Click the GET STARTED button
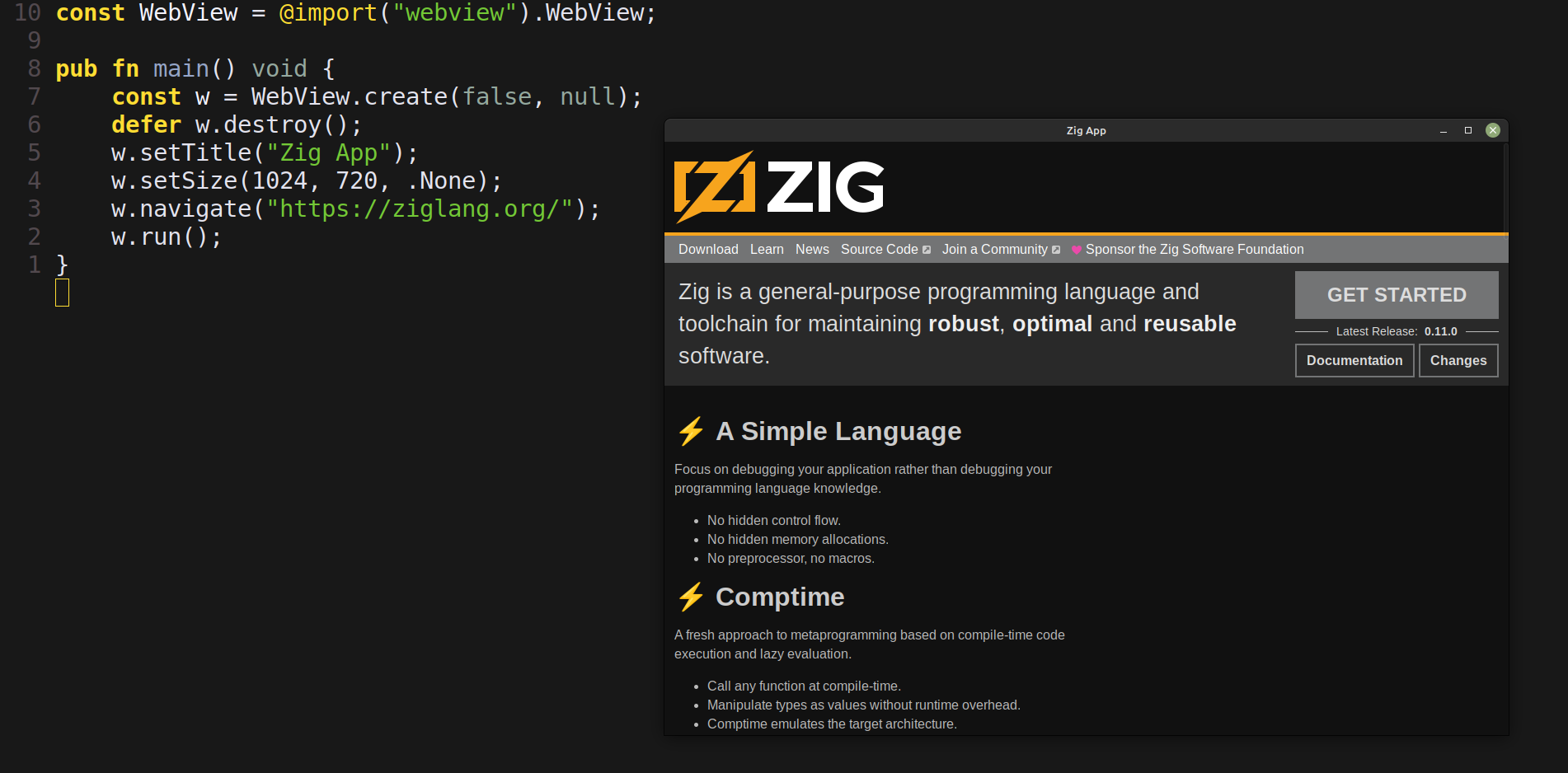The height and width of the screenshot is (773, 1568). click(1397, 295)
